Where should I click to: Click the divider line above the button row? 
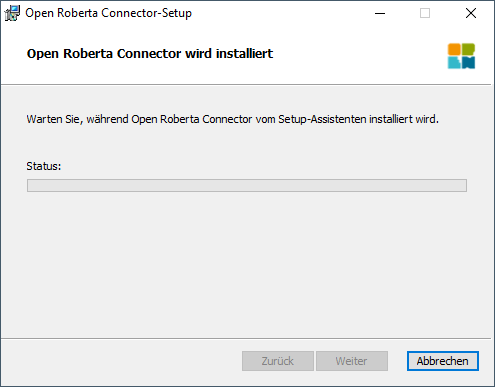tap(246, 339)
